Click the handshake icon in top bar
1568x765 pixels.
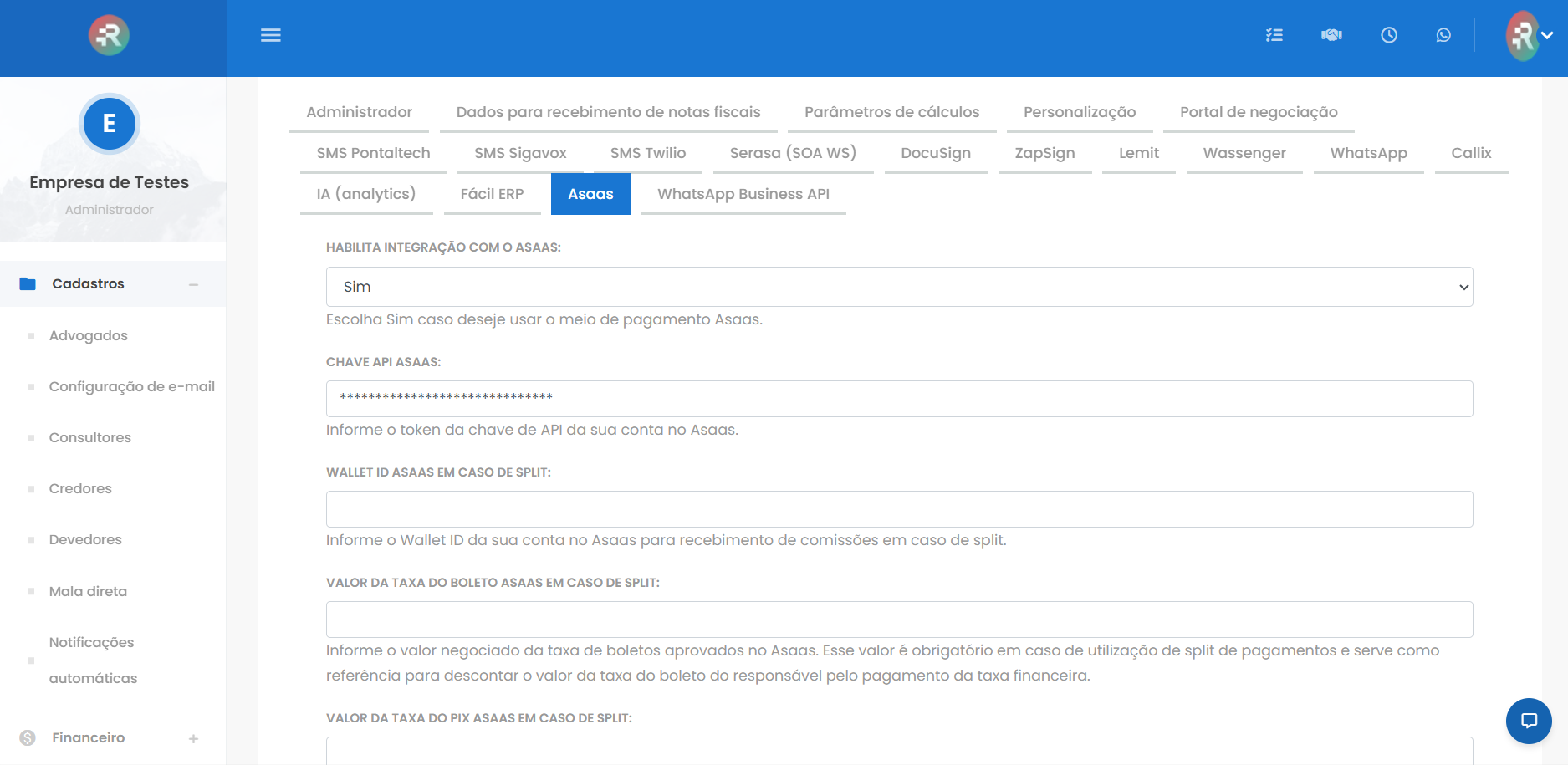pyautogui.click(x=1331, y=35)
